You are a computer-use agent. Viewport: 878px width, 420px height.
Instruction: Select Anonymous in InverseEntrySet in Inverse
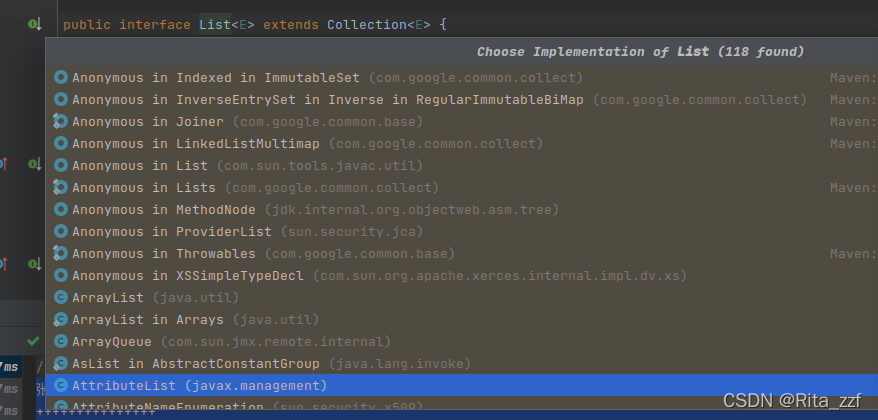pos(461,100)
